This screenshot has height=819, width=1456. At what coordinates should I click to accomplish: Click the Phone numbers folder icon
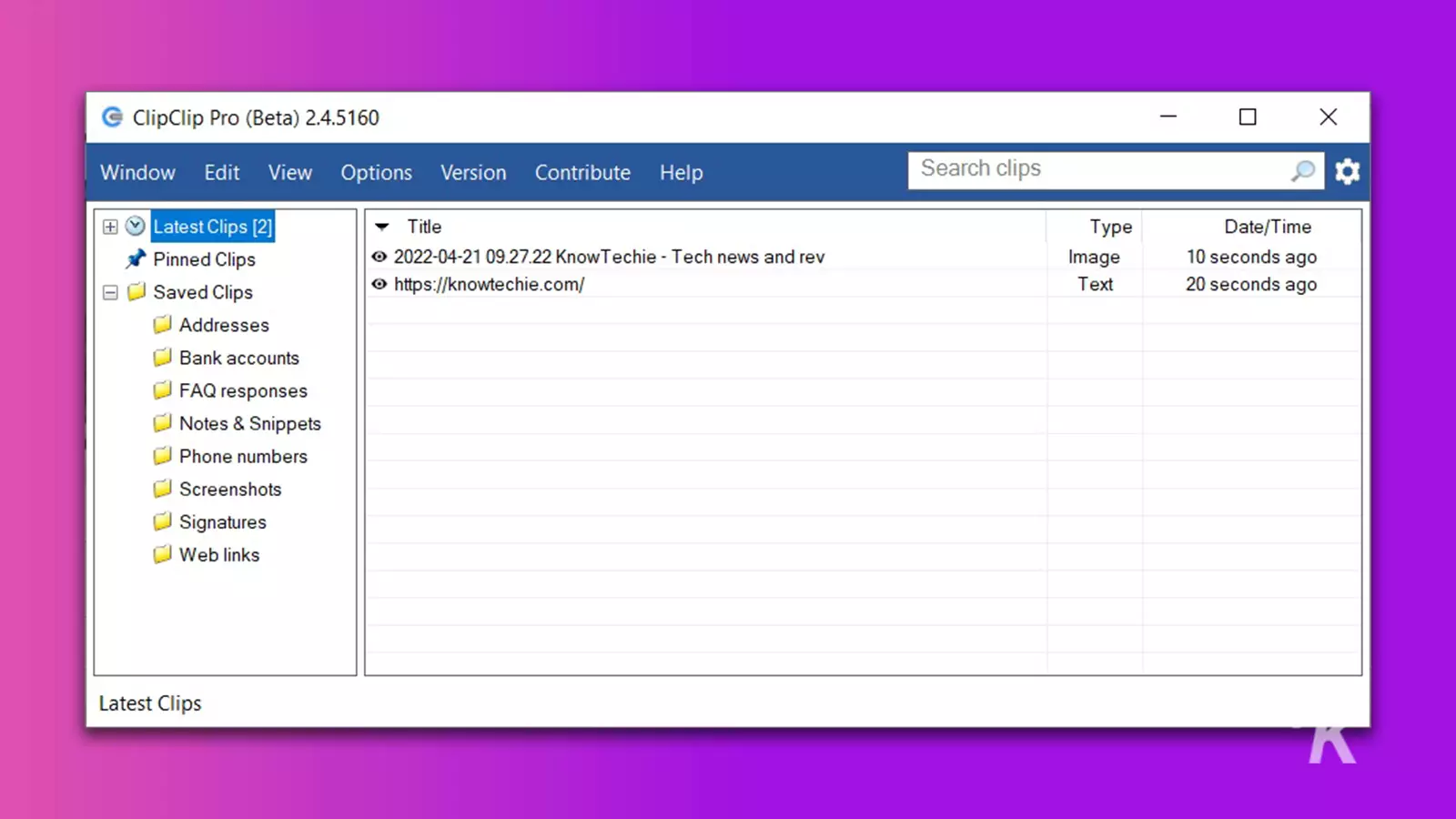point(162,455)
